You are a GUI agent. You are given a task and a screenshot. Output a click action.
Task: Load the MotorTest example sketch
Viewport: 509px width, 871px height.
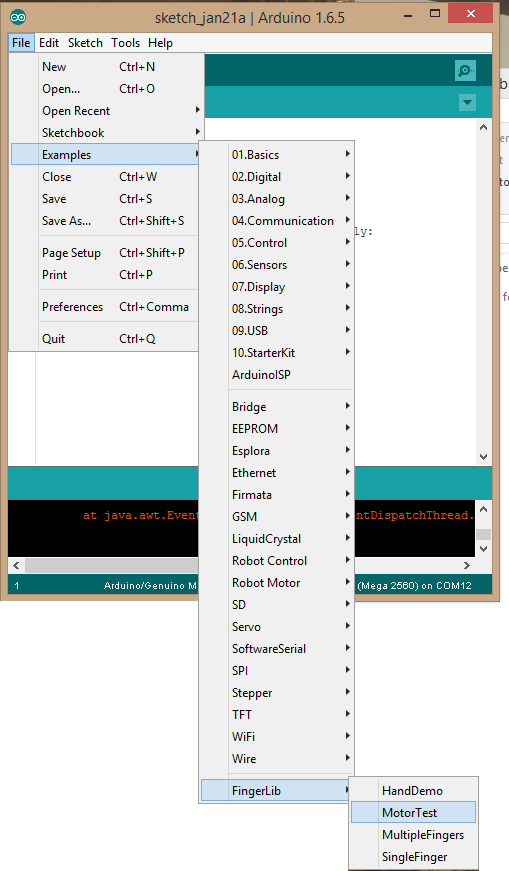pyautogui.click(x=413, y=813)
